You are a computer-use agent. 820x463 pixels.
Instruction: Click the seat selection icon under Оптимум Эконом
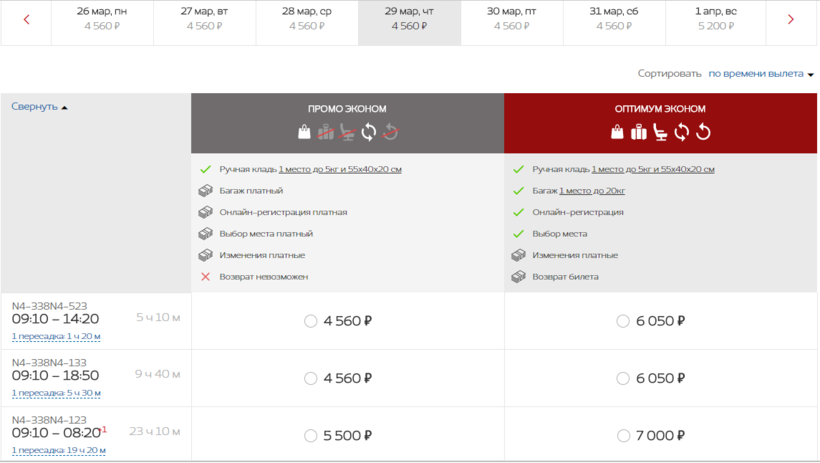tap(660, 131)
